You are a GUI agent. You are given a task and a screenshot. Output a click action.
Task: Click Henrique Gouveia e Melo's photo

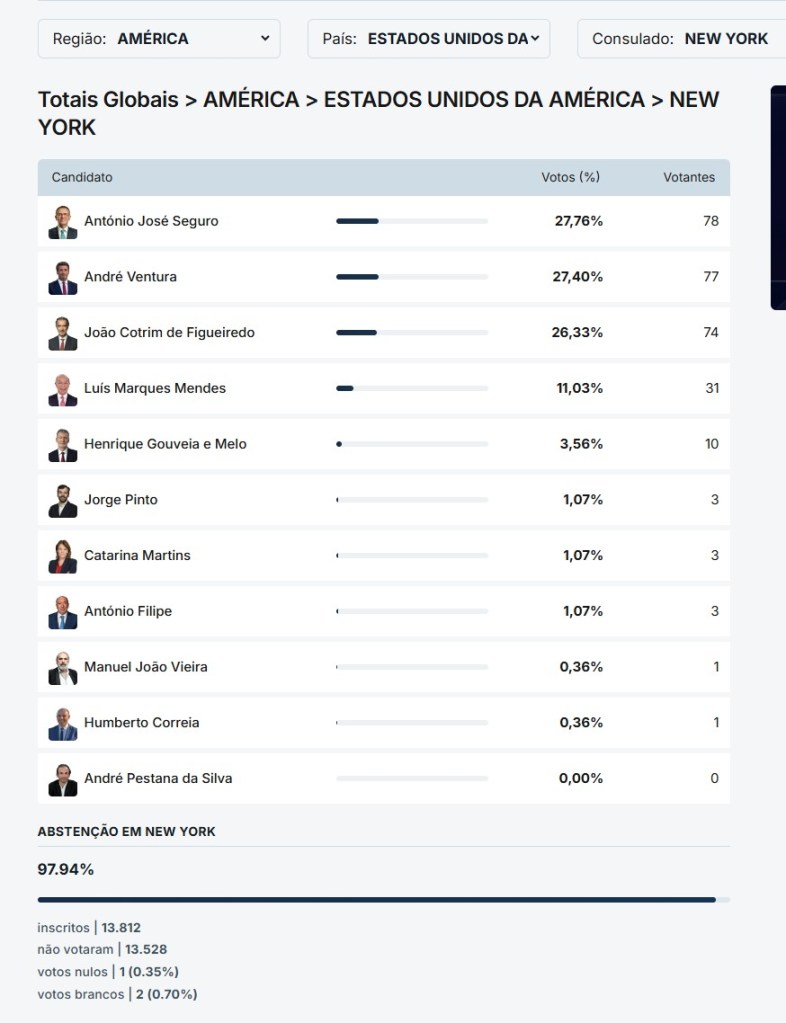pyautogui.click(x=62, y=445)
